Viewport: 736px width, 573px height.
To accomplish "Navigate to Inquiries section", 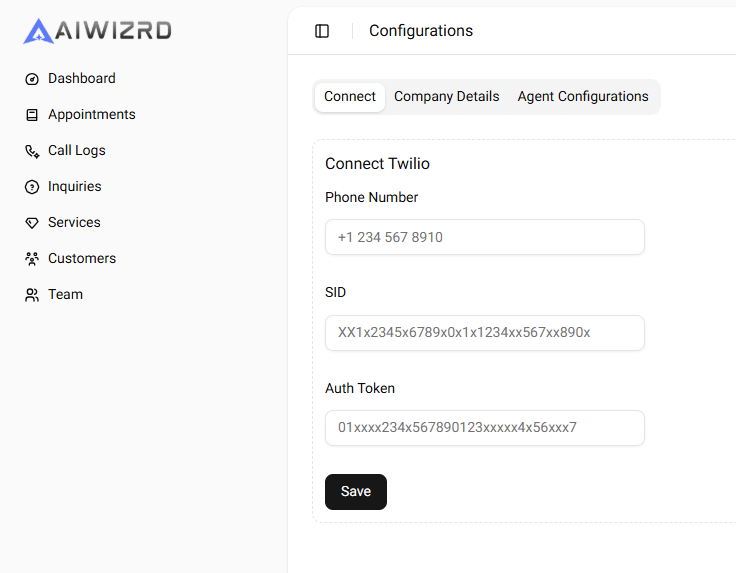I will tap(75, 187).
